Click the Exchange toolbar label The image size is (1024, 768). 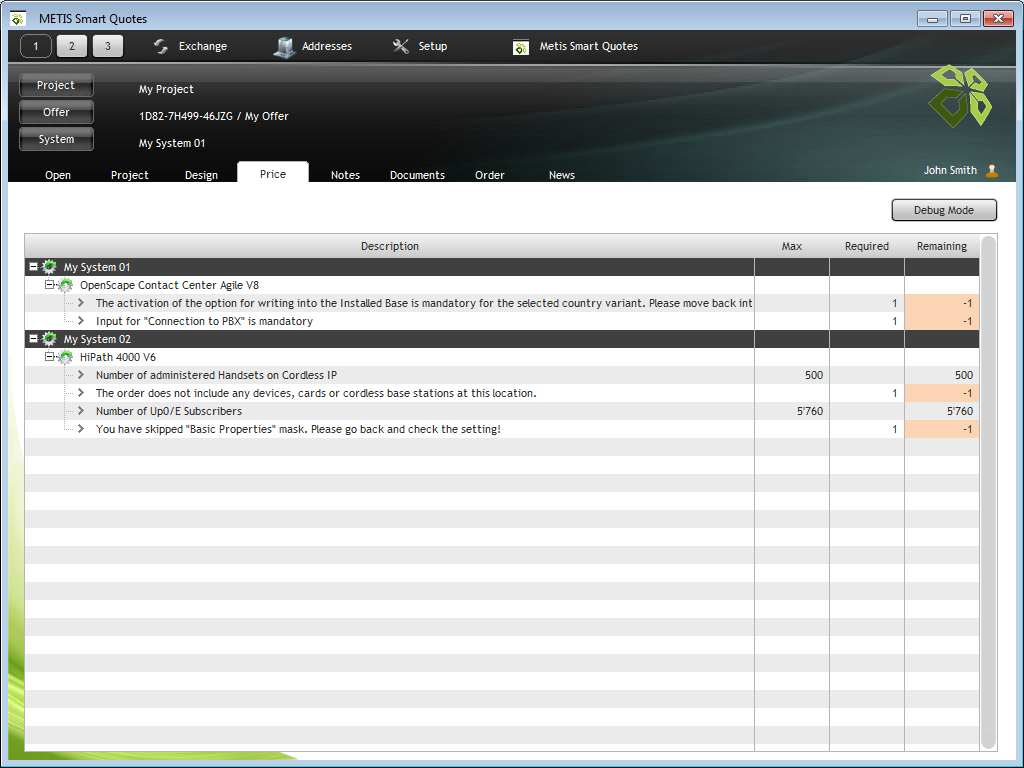coord(203,46)
